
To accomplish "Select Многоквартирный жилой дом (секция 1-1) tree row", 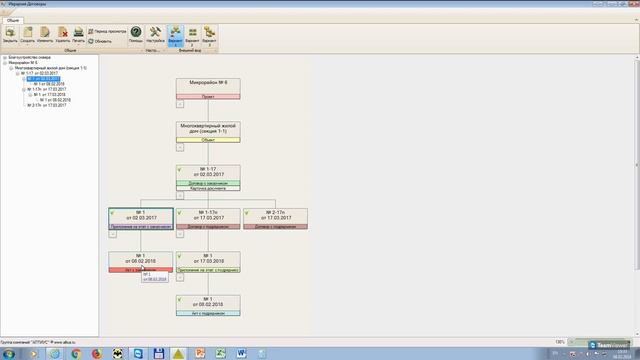I will click(x=51, y=68).
